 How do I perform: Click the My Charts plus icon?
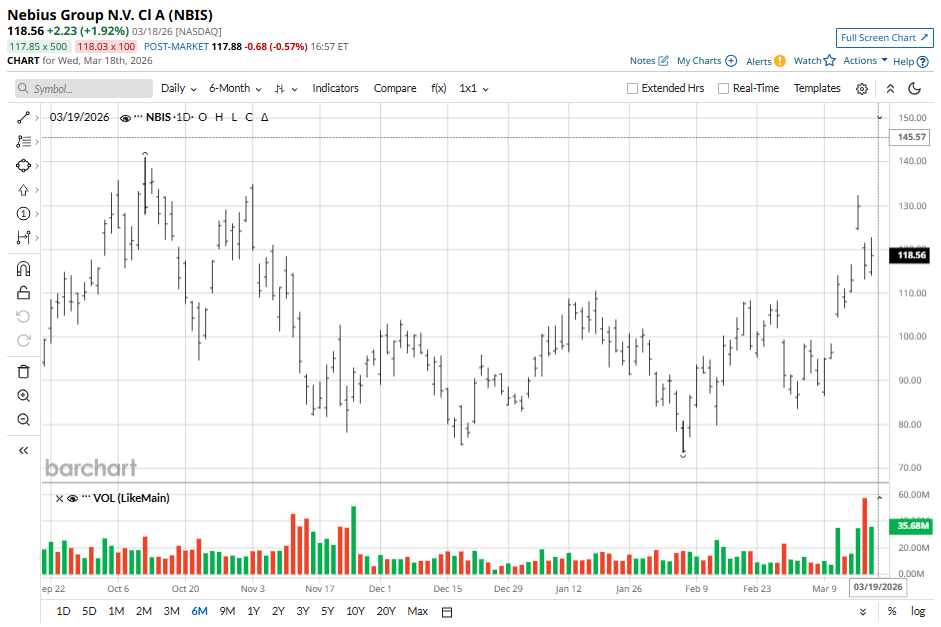tap(731, 61)
